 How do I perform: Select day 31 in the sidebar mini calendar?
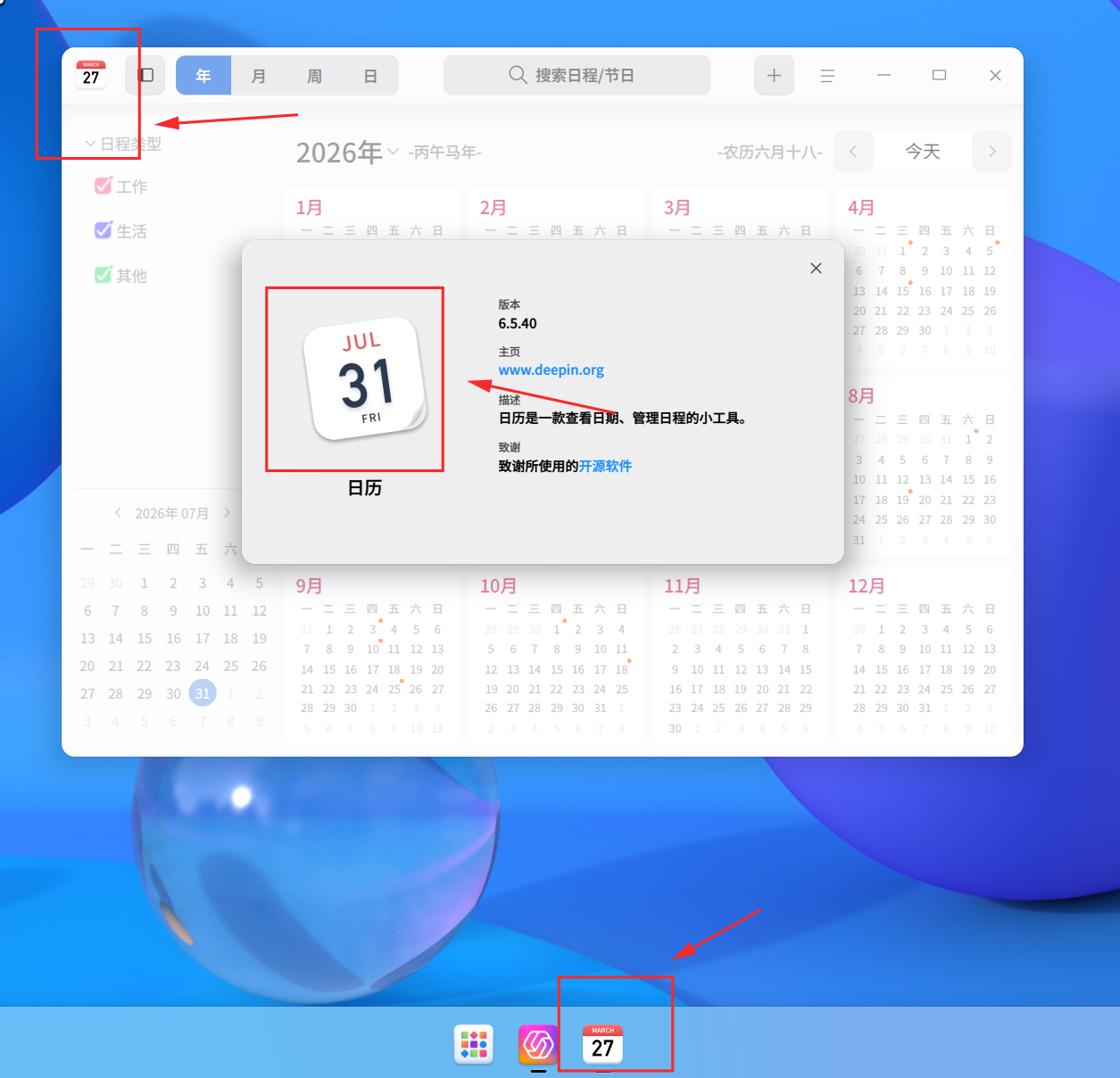click(203, 693)
